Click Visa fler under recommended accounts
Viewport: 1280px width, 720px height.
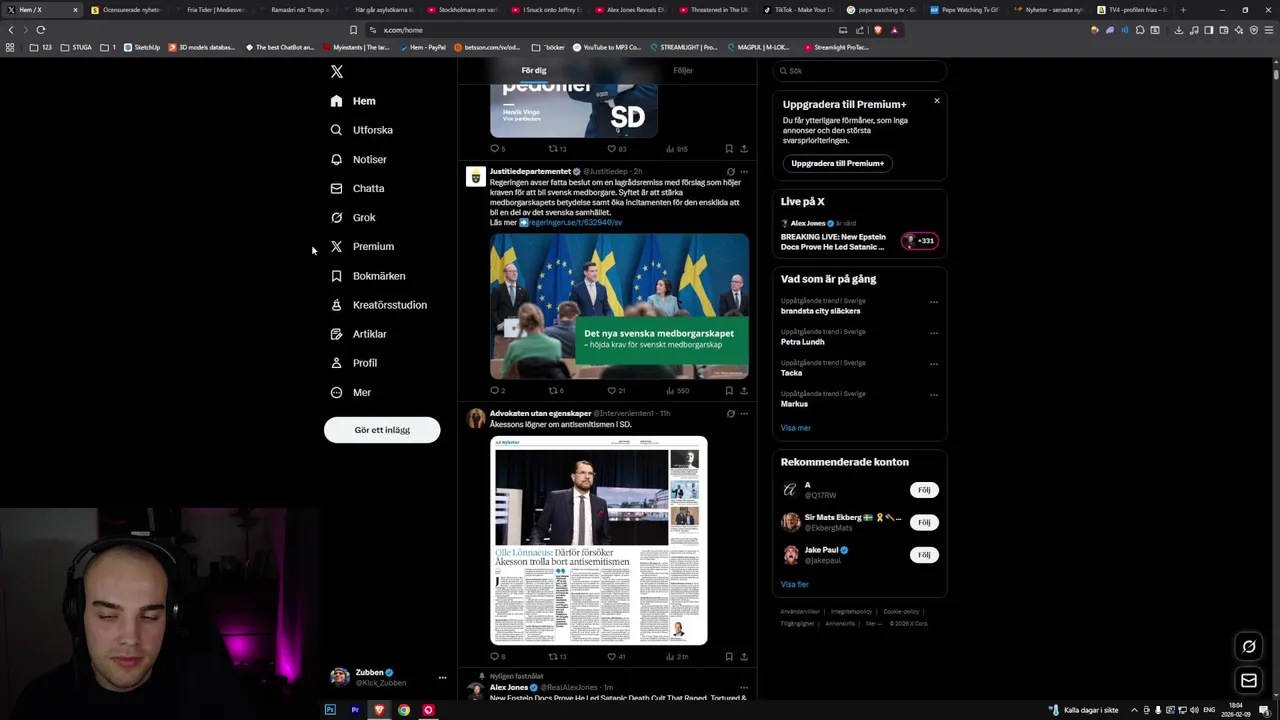pyautogui.click(x=795, y=584)
